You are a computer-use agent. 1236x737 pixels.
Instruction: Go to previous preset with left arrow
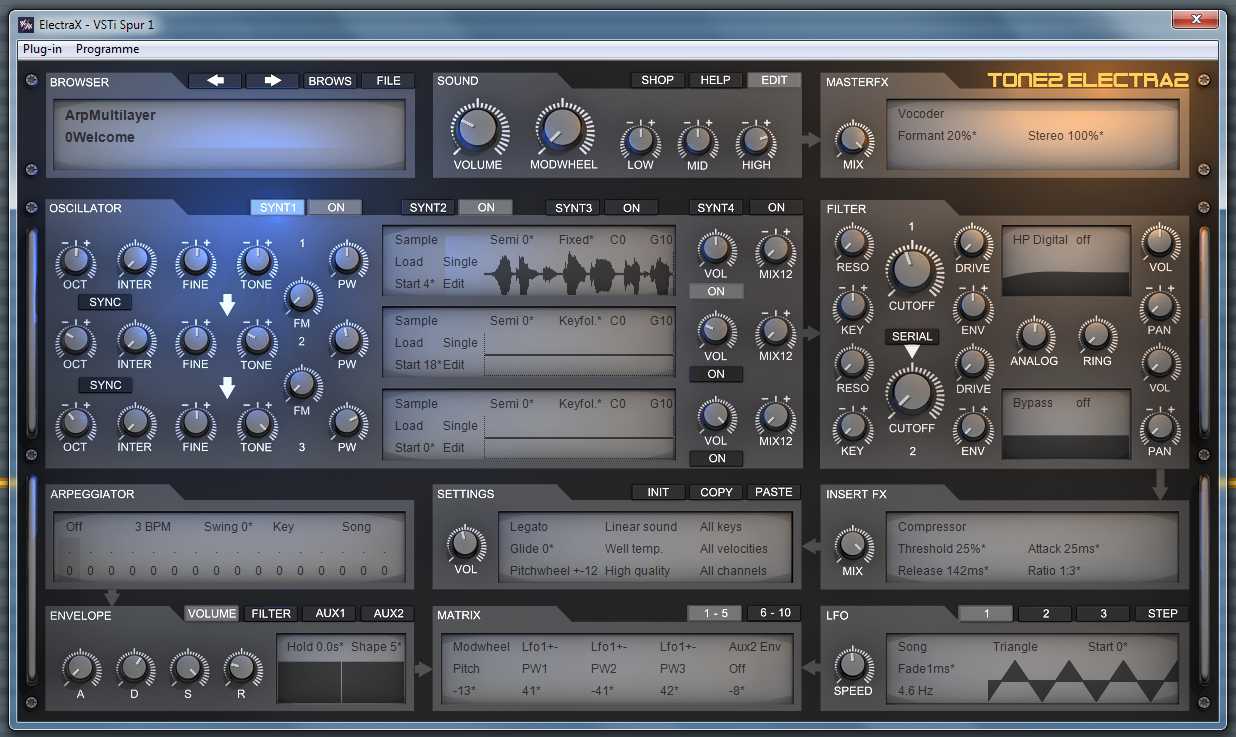(x=215, y=81)
